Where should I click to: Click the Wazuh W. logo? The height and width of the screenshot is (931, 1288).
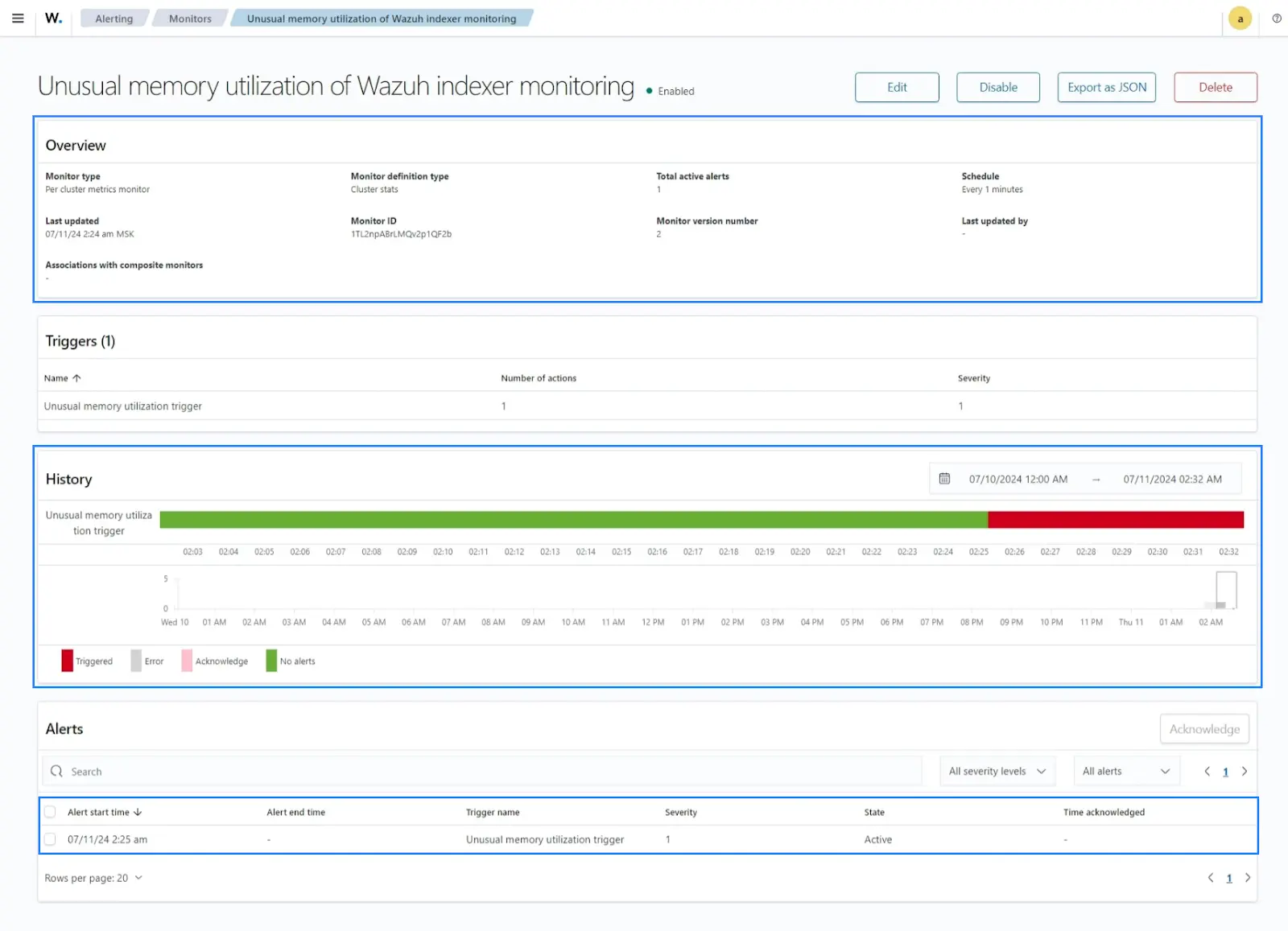coord(54,18)
